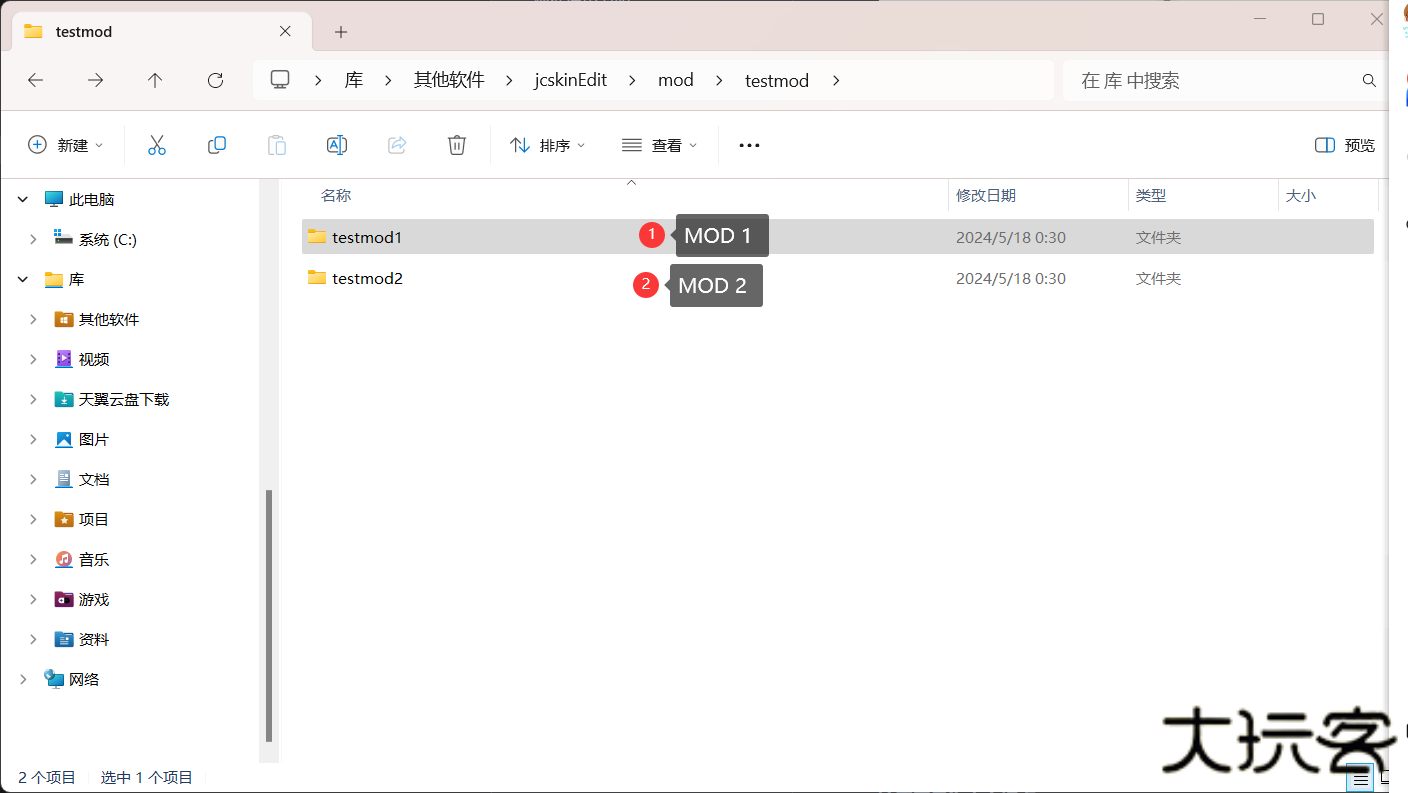Click the Rename icon on the toolbar
This screenshot has width=1408, height=793.
point(337,144)
